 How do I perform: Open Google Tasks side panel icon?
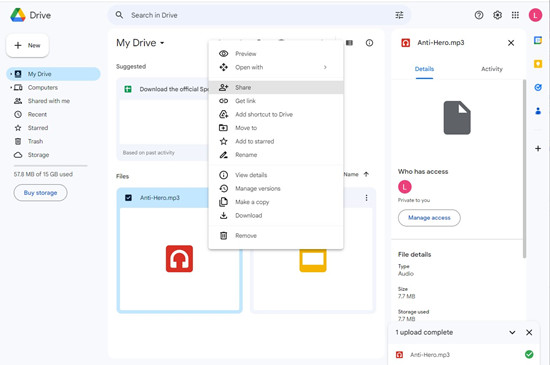[x=538, y=87]
